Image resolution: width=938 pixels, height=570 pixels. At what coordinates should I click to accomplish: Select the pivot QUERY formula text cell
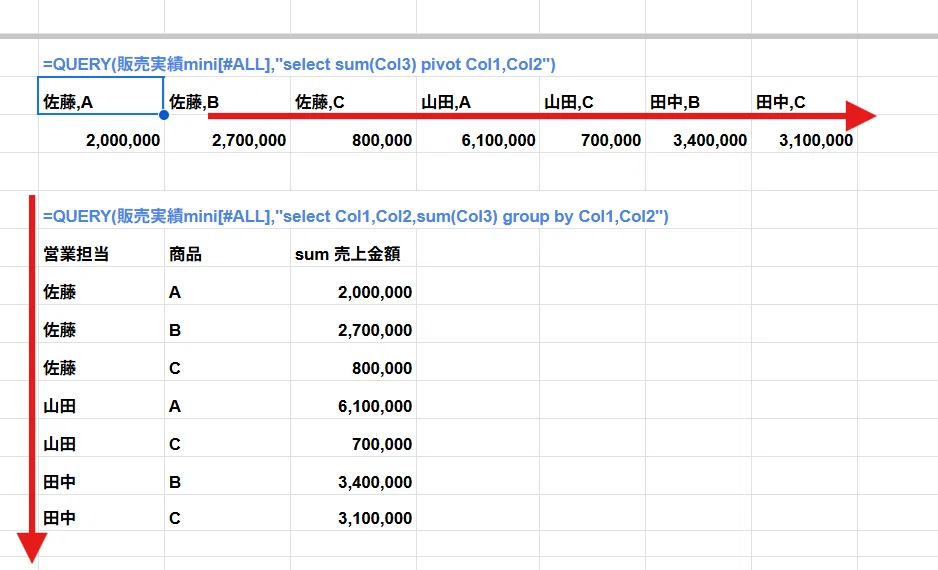pos(299,65)
